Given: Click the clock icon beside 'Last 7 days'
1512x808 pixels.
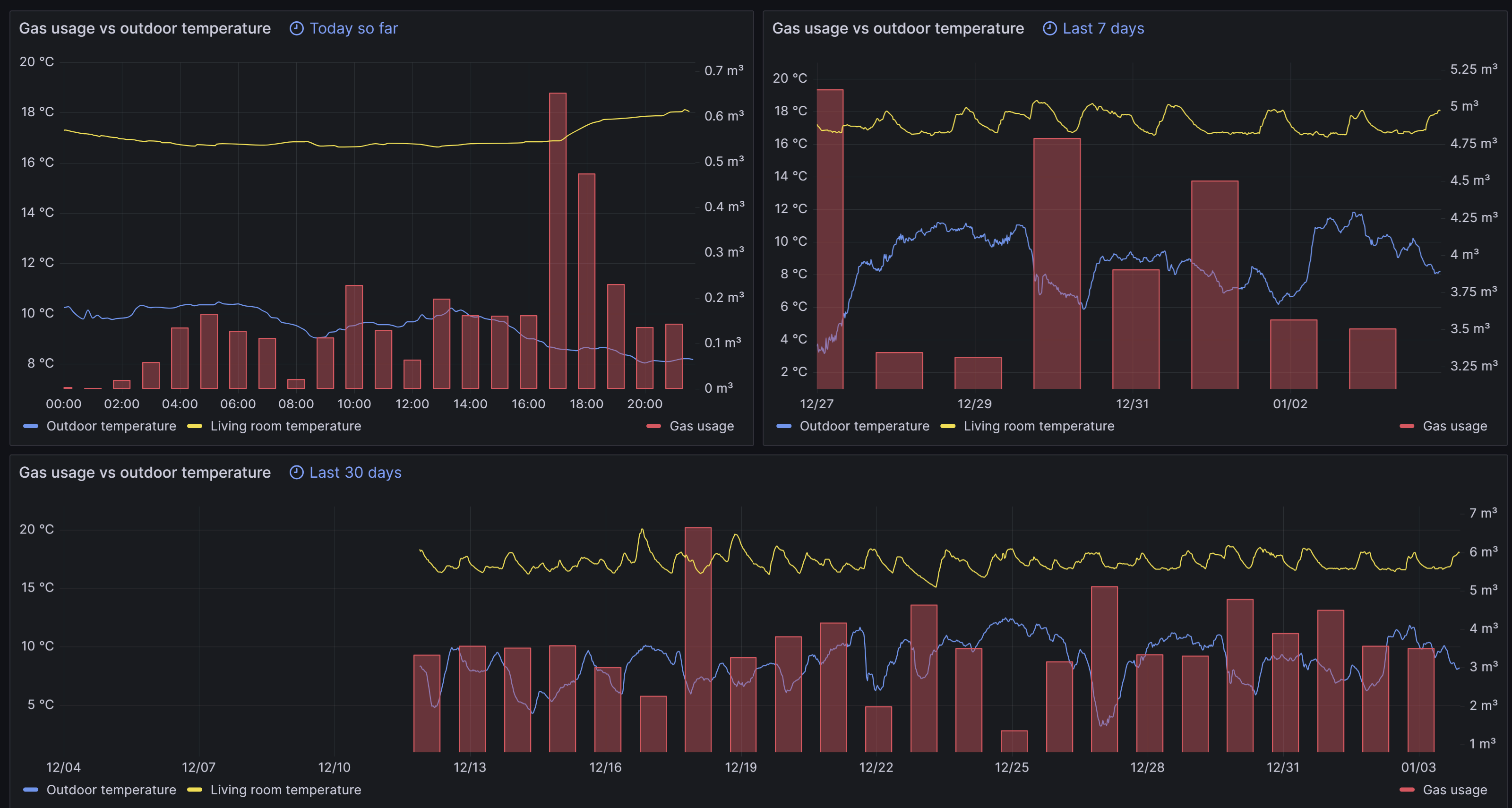Looking at the screenshot, I should pos(1049,28).
